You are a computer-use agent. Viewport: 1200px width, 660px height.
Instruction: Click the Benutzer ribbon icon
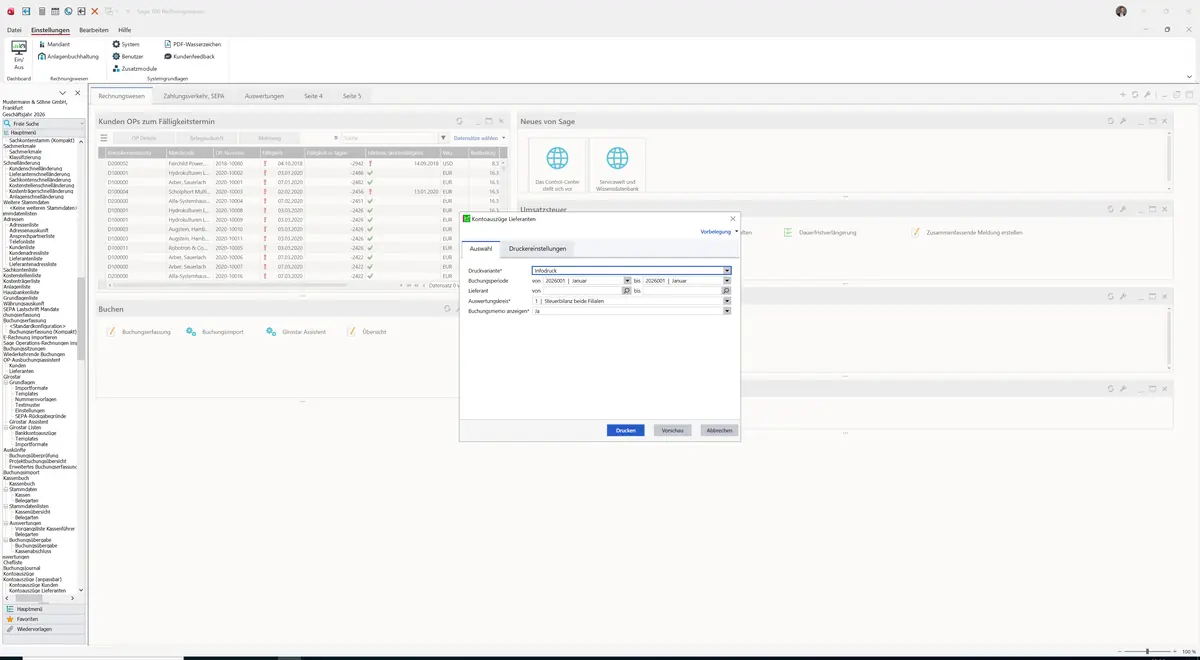(x=116, y=57)
